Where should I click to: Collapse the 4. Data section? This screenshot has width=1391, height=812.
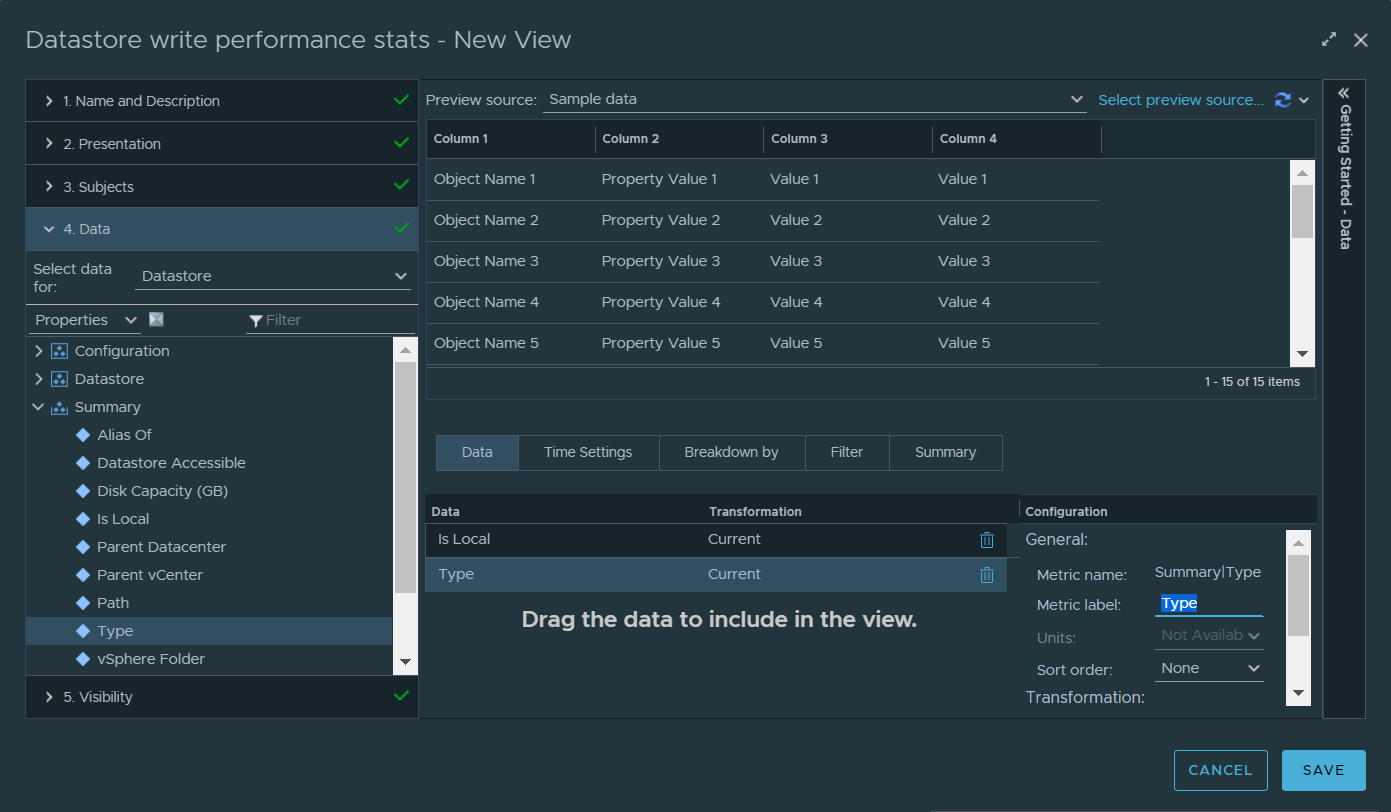[48, 228]
